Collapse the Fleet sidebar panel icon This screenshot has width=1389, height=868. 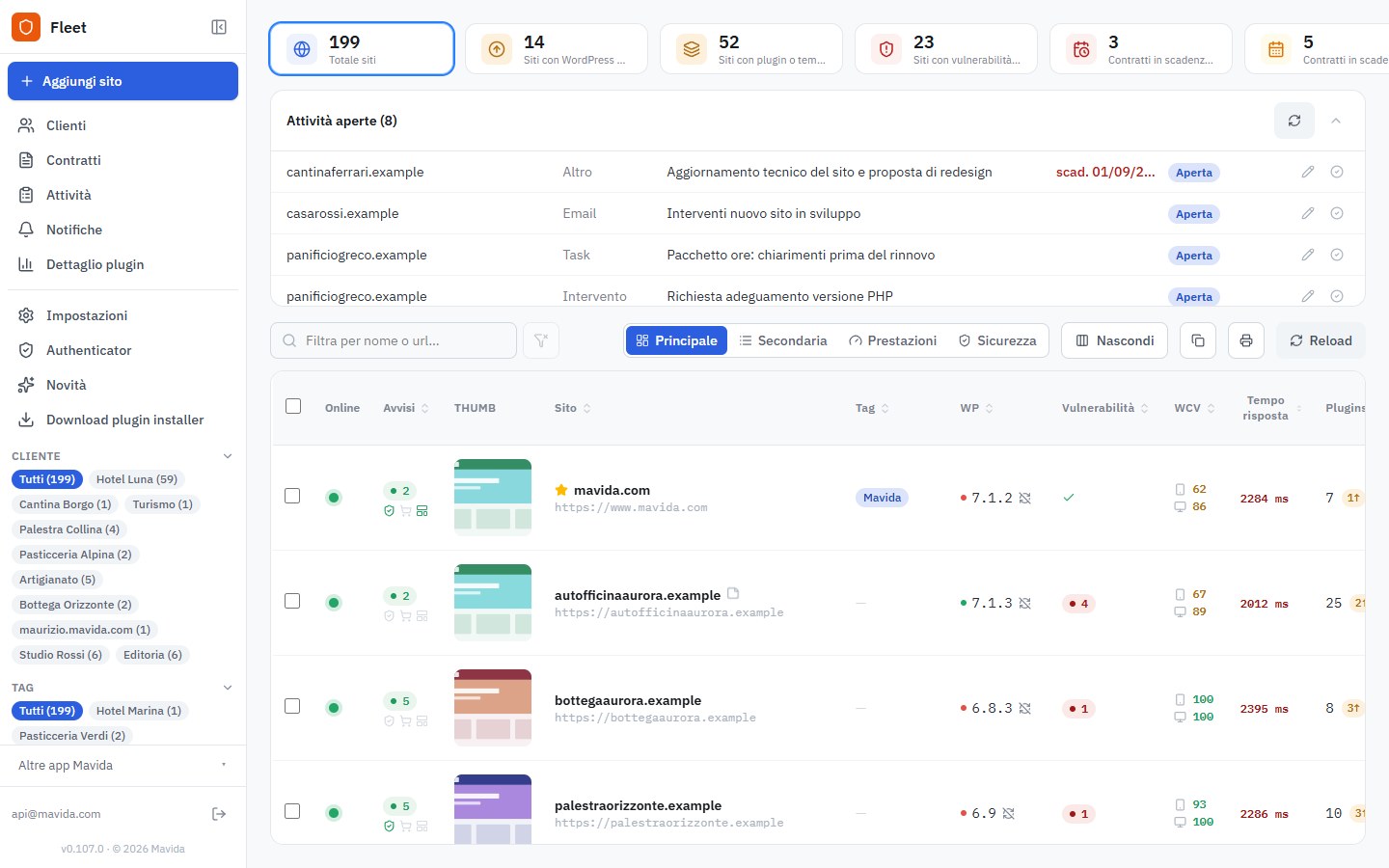[x=219, y=27]
